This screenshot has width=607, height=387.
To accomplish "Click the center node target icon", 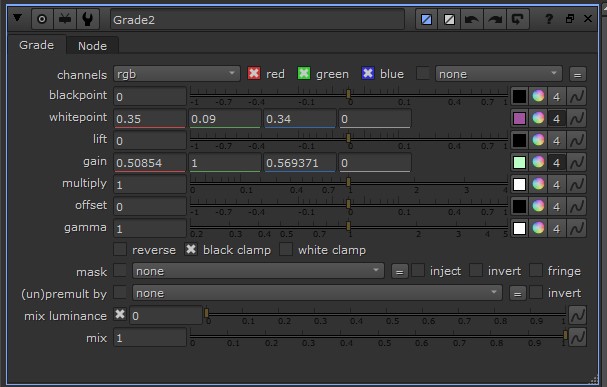I will tap(42, 19).
